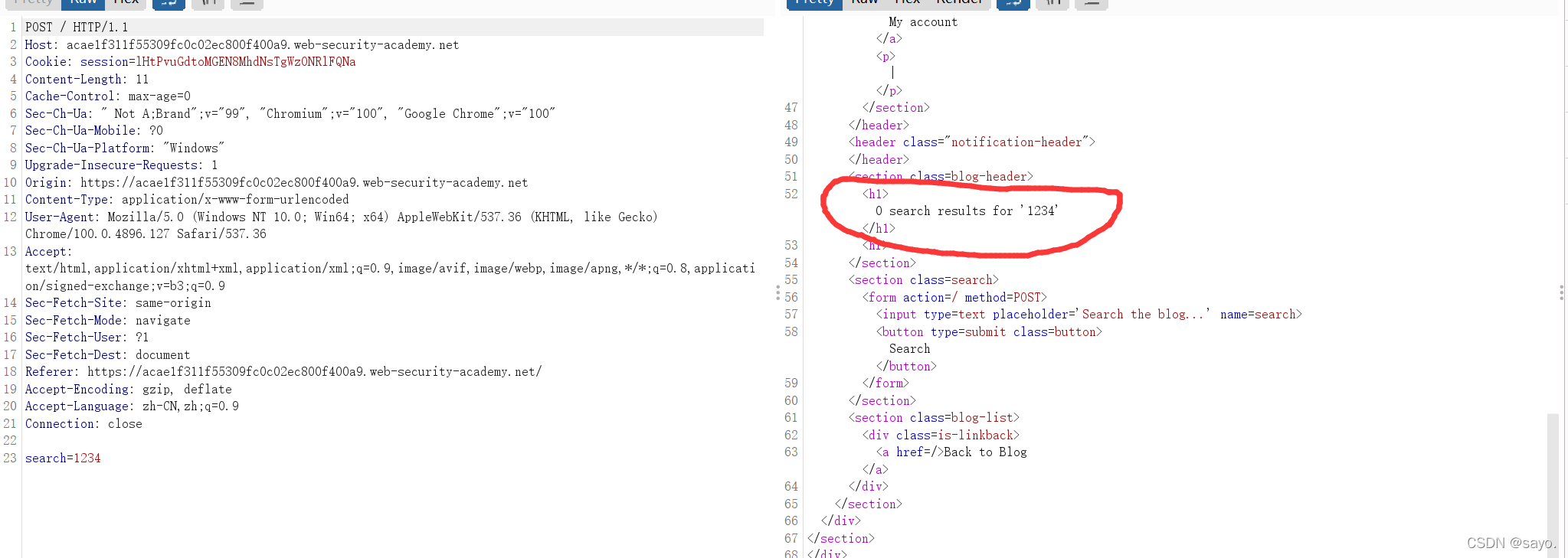Click the 'Search' button text on line 58
Viewport: 1568px width, 558px height.
pos(910,349)
